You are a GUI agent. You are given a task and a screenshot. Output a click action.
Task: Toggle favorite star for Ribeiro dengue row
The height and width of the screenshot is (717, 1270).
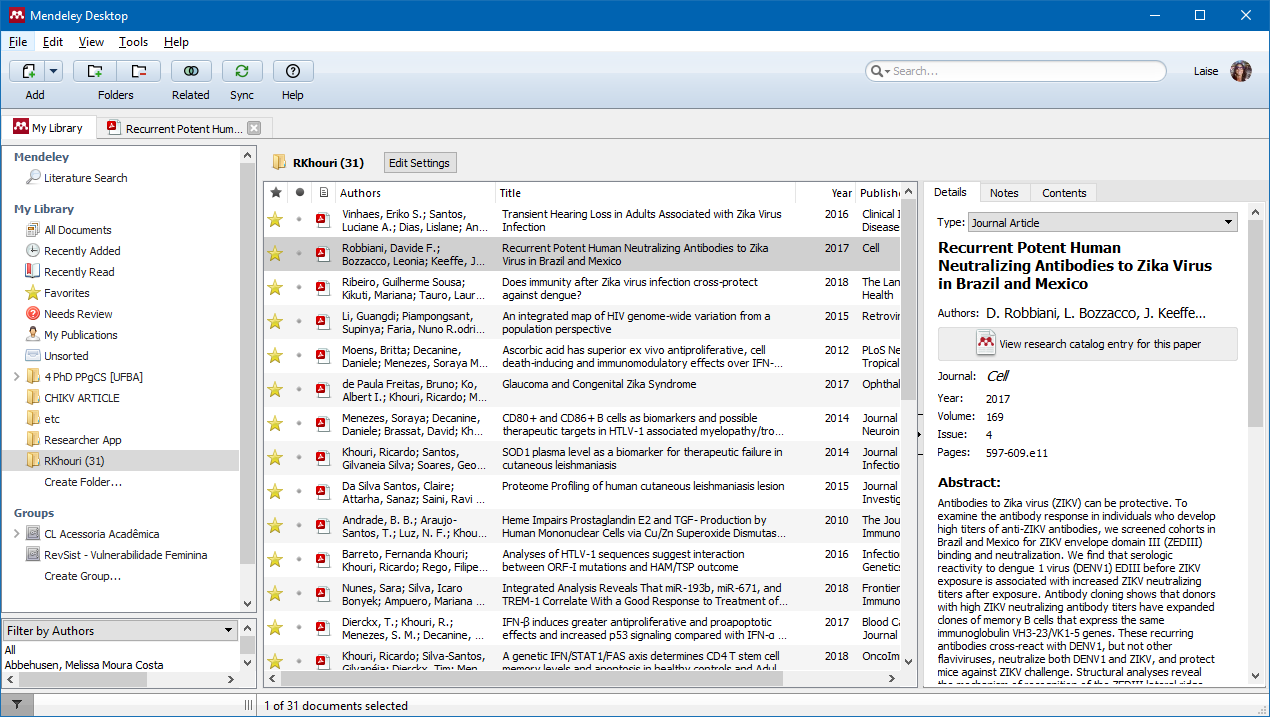pyautogui.click(x=275, y=288)
